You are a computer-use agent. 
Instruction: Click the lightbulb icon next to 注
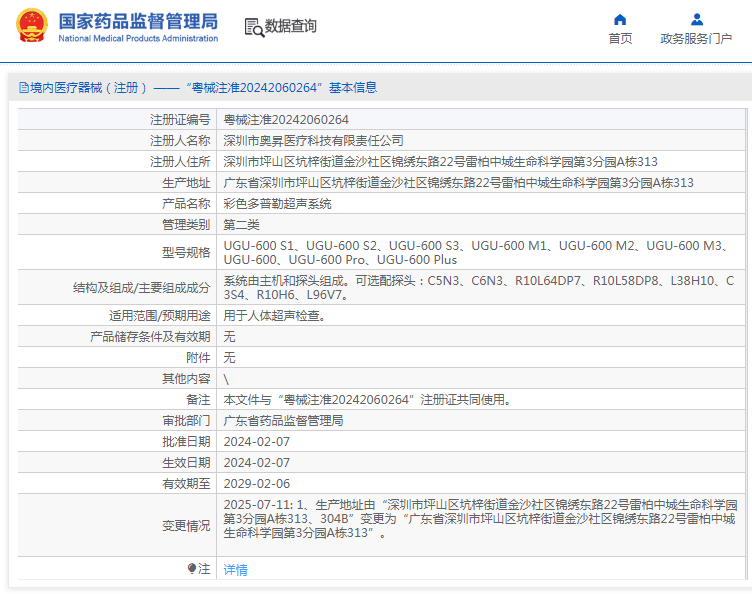point(192,568)
